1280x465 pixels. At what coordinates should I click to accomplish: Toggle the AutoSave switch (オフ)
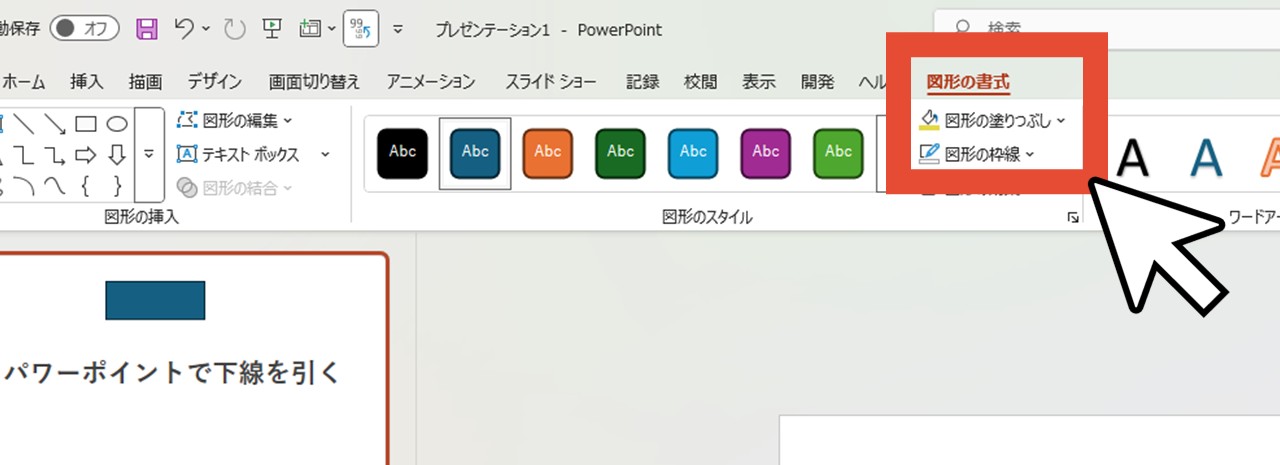click(x=84, y=29)
